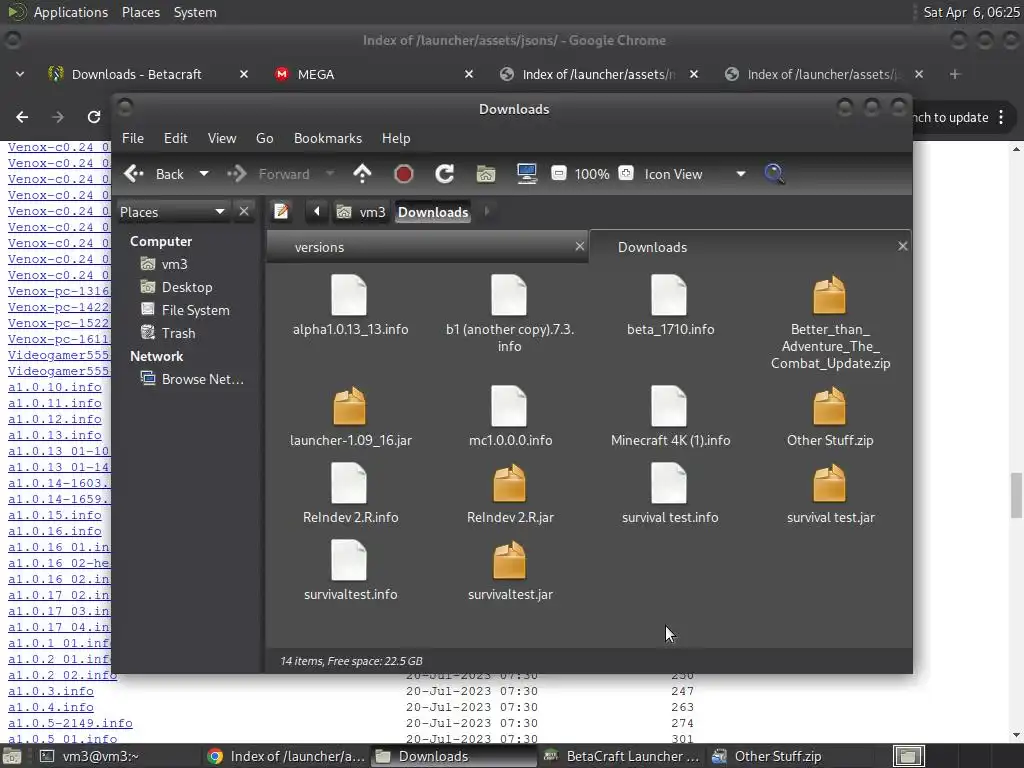Open the Icon View dropdown

(695, 174)
